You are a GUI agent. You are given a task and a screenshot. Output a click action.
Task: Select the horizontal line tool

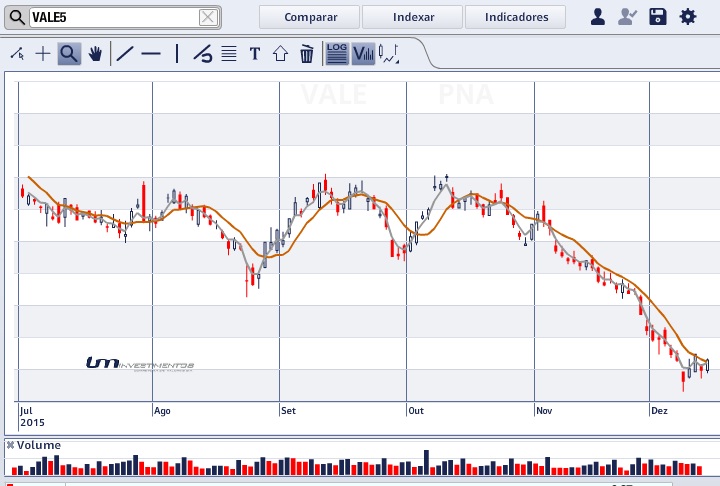(x=151, y=54)
